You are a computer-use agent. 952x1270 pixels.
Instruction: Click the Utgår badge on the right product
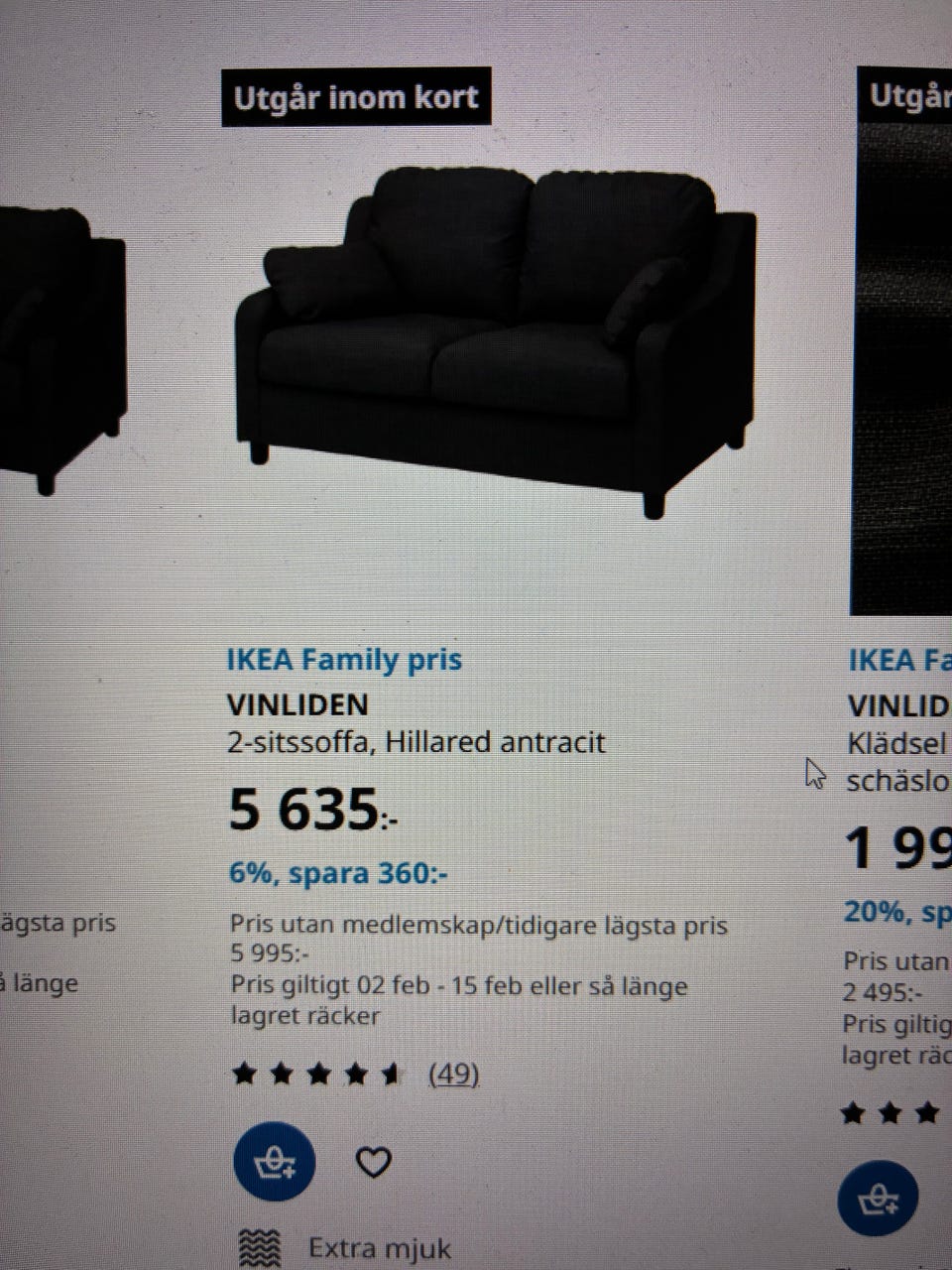tap(904, 96)
